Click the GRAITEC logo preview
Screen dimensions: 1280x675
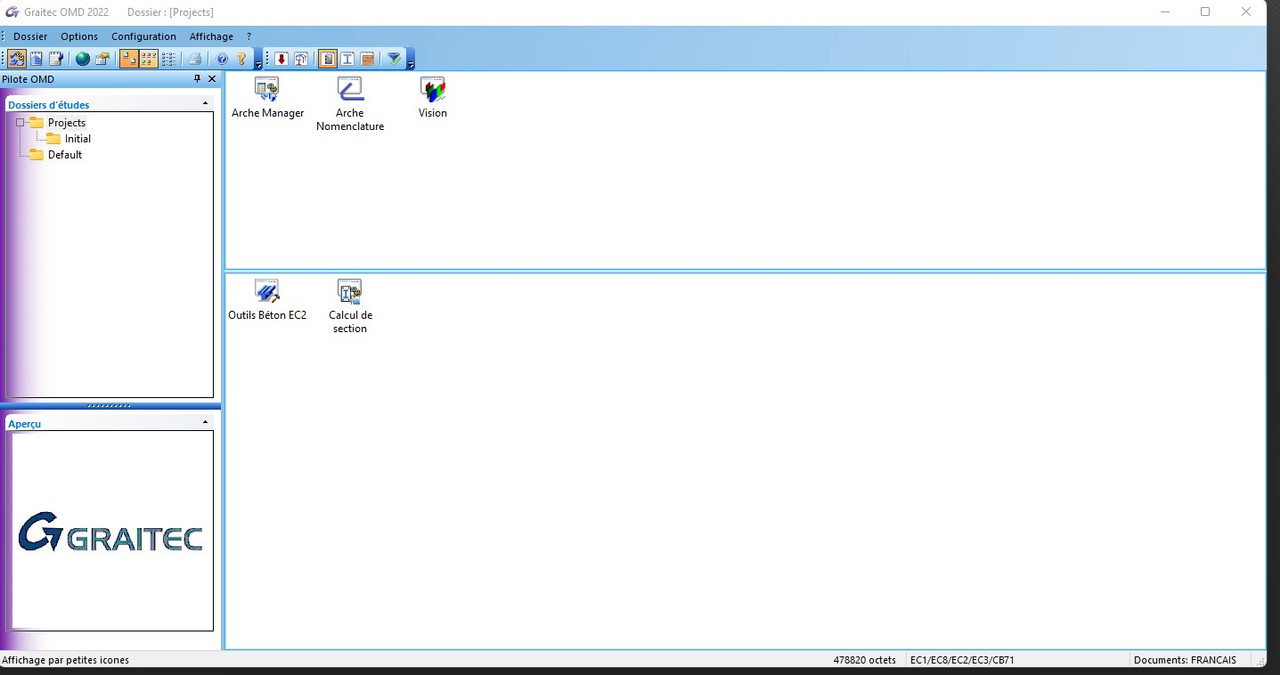tap(110, 532)
